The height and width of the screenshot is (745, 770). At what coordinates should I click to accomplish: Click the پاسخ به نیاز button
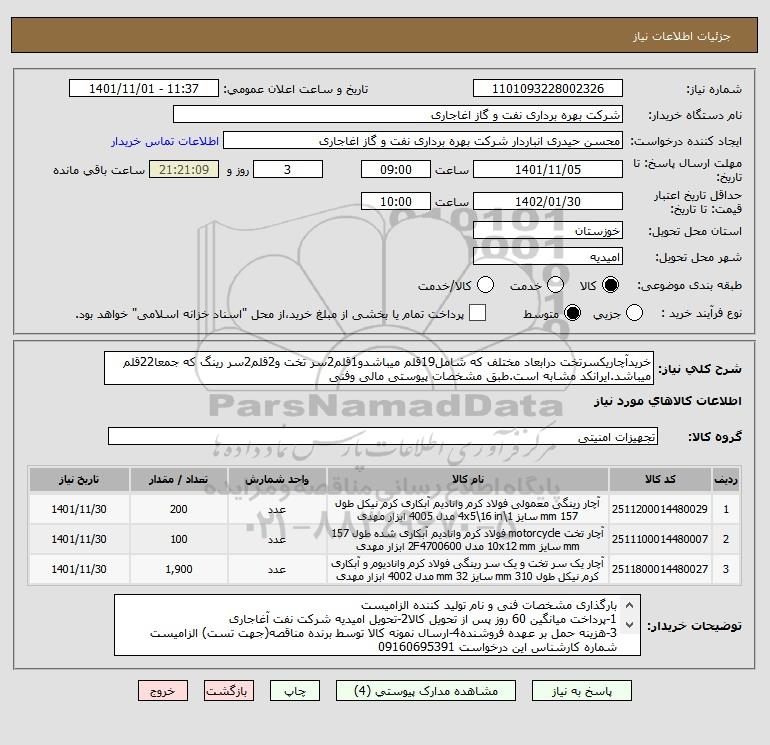click(x=582, y=691)
